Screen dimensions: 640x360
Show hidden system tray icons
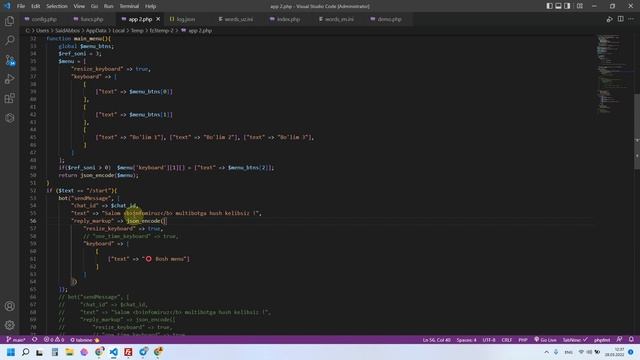pyautogui.click(x=547, y=352)
